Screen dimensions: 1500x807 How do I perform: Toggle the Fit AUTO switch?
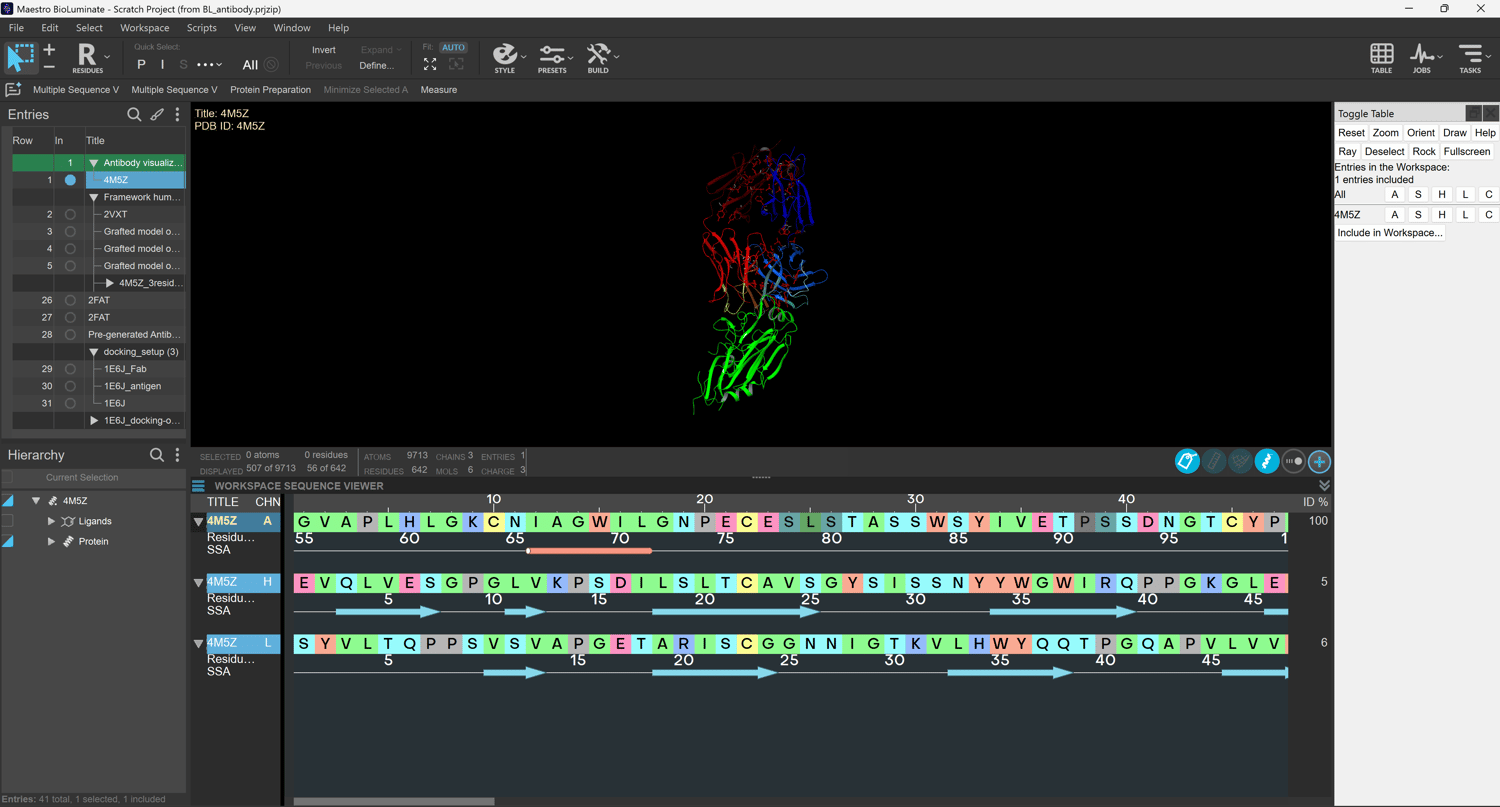pyautogui.click(x=453, y=47)
